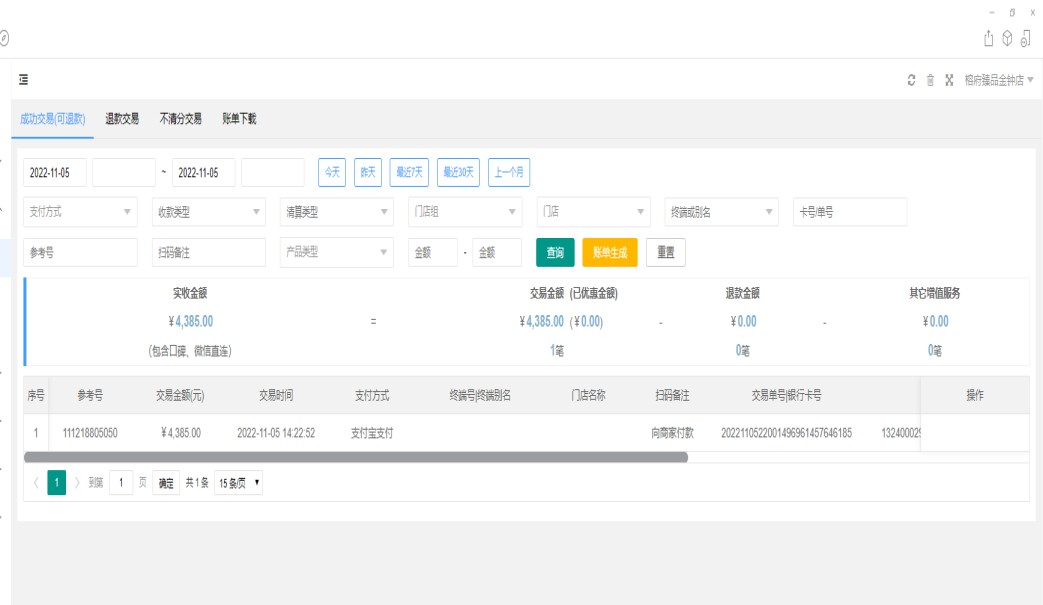The height and width of the screenshot is (605, 1043).
Task: Collapse the sidebar with the menu icon
Action: point(23,79)
